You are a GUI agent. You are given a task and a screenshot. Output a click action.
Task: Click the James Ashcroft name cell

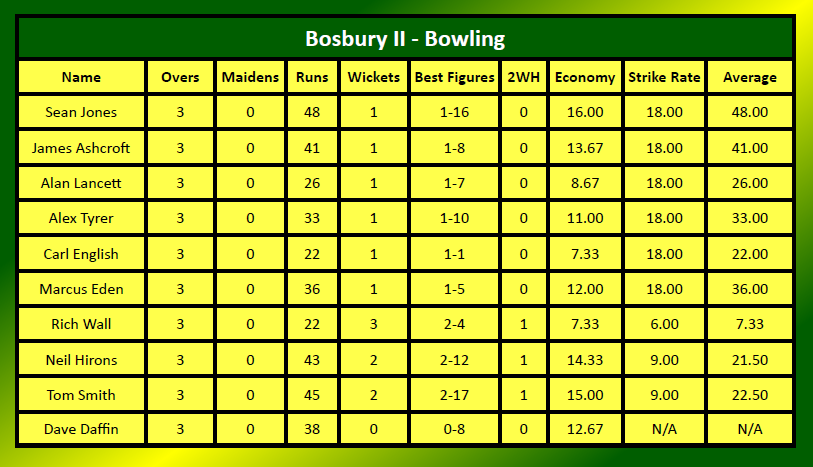[x=81, y=148]
